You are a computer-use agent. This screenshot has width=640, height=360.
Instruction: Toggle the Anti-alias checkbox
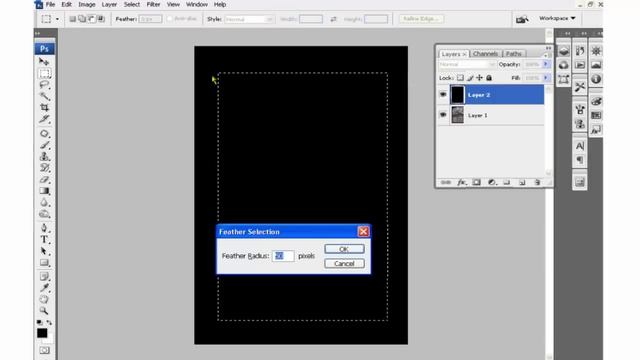pyautogui.click(x=170, y=19)
